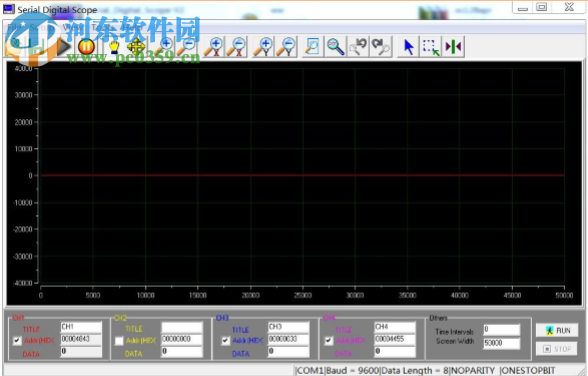Select the four-arrow move axes tool

(136, 46)
